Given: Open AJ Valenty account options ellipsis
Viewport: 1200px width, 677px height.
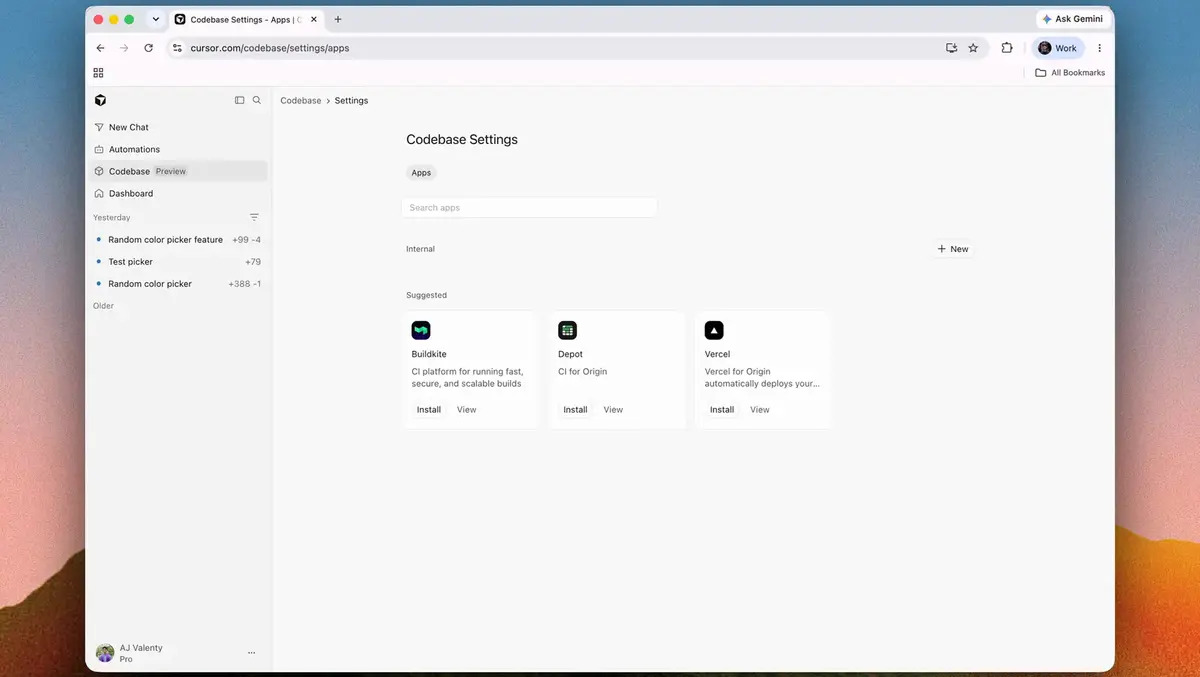Looking at the screenshot, I should [x=251, y=653].
